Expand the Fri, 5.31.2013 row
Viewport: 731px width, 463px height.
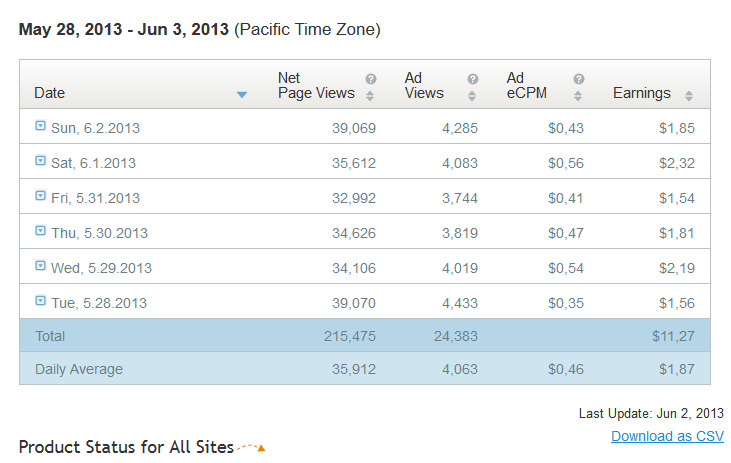click(40, 196)
